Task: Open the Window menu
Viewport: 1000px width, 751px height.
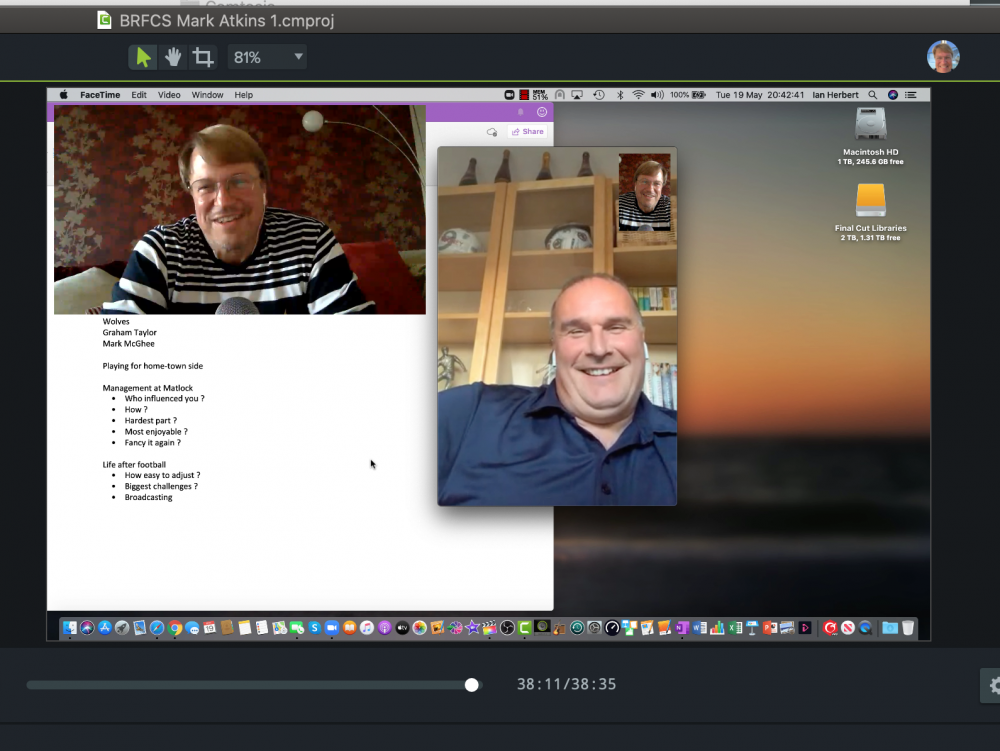Action: 207,95
